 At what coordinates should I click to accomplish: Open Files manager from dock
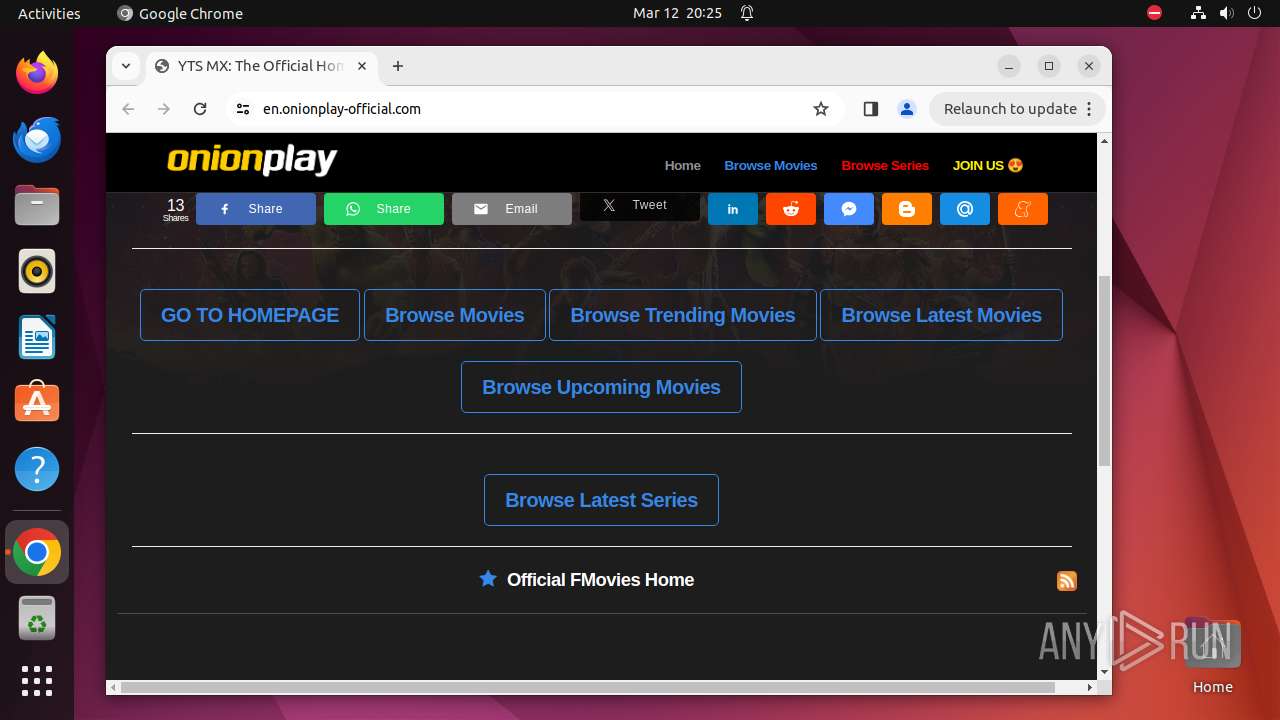[37, 205]
